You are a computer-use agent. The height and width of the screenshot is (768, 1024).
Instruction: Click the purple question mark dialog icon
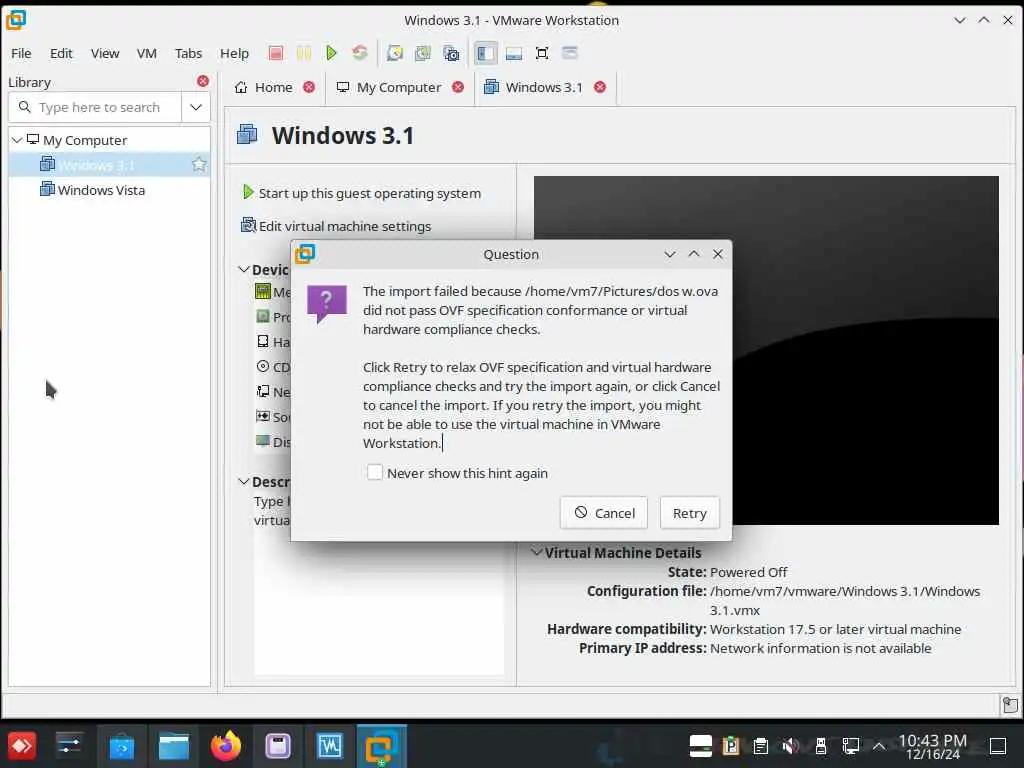[327, 303]
